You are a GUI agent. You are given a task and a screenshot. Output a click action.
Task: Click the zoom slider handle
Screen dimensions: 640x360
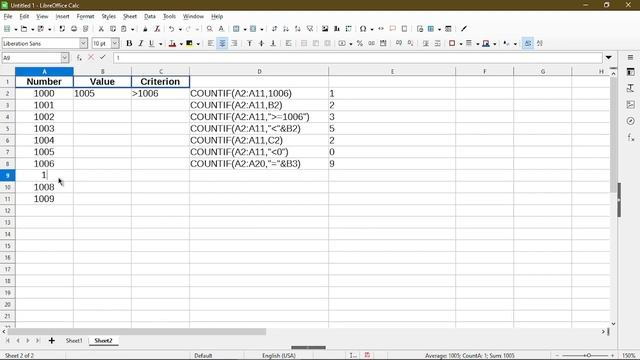pos(589,356)
